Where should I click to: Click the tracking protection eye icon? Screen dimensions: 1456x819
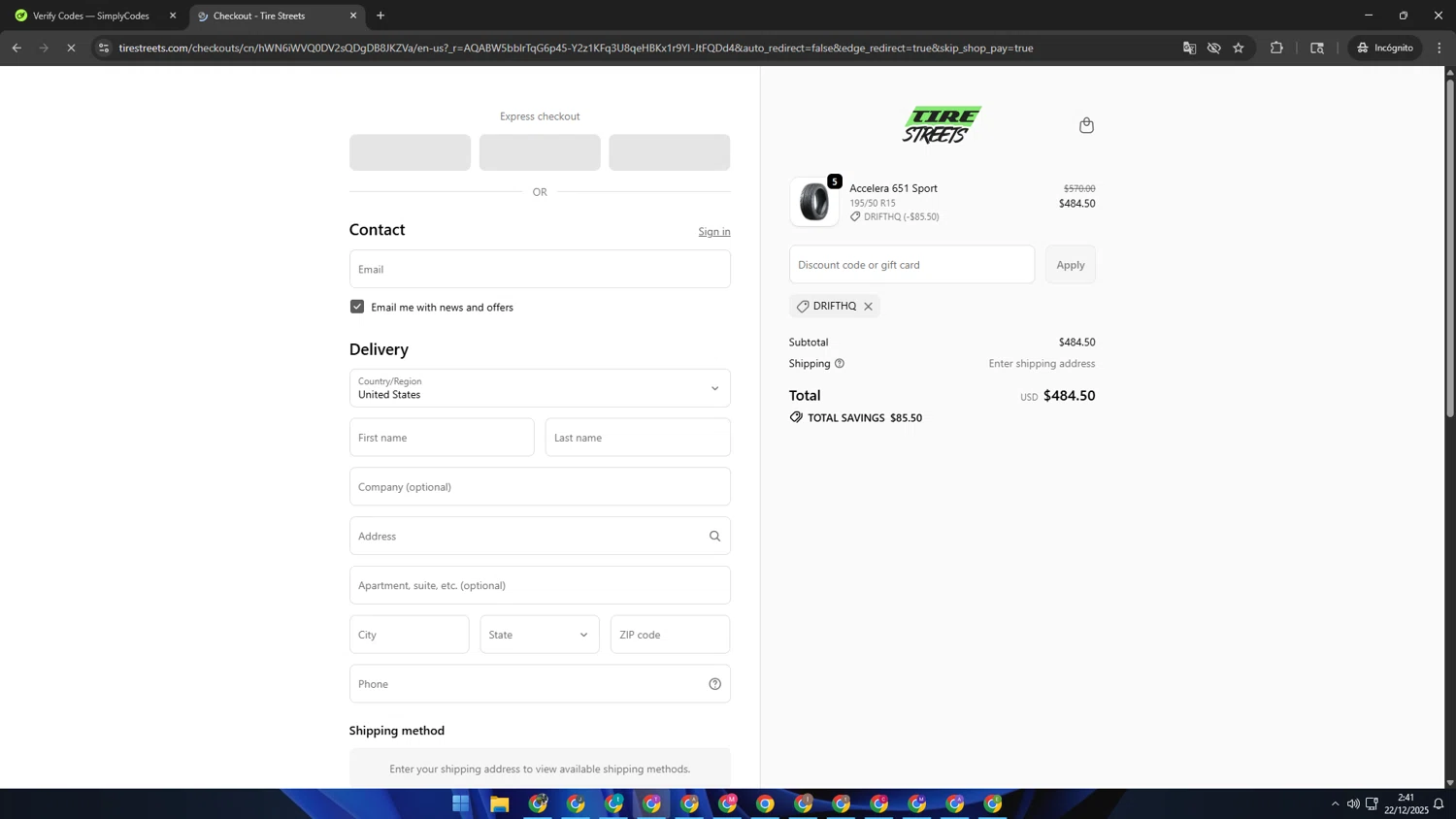1213,48
